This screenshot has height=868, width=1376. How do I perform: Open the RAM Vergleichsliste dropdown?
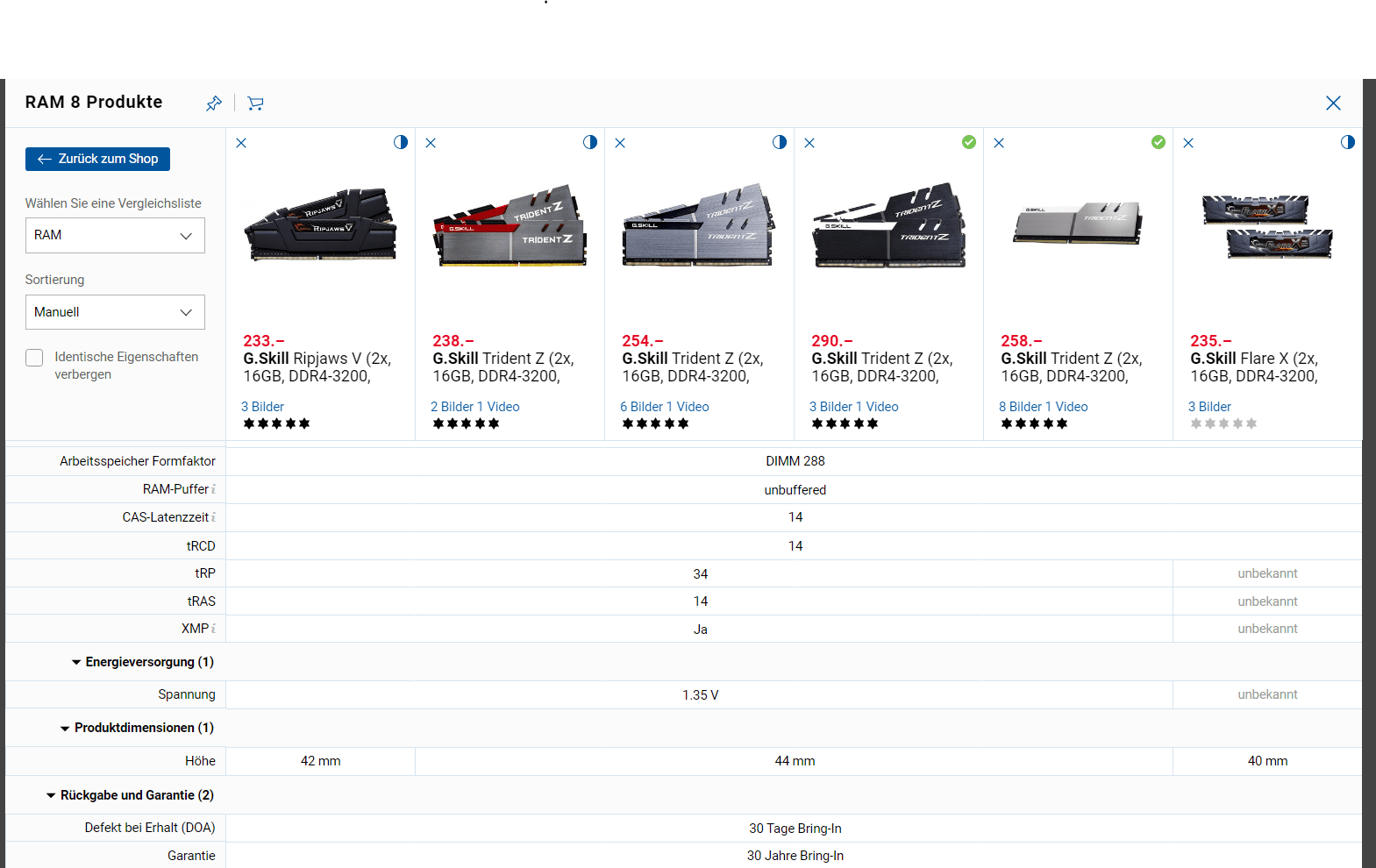tap(115, 235)
